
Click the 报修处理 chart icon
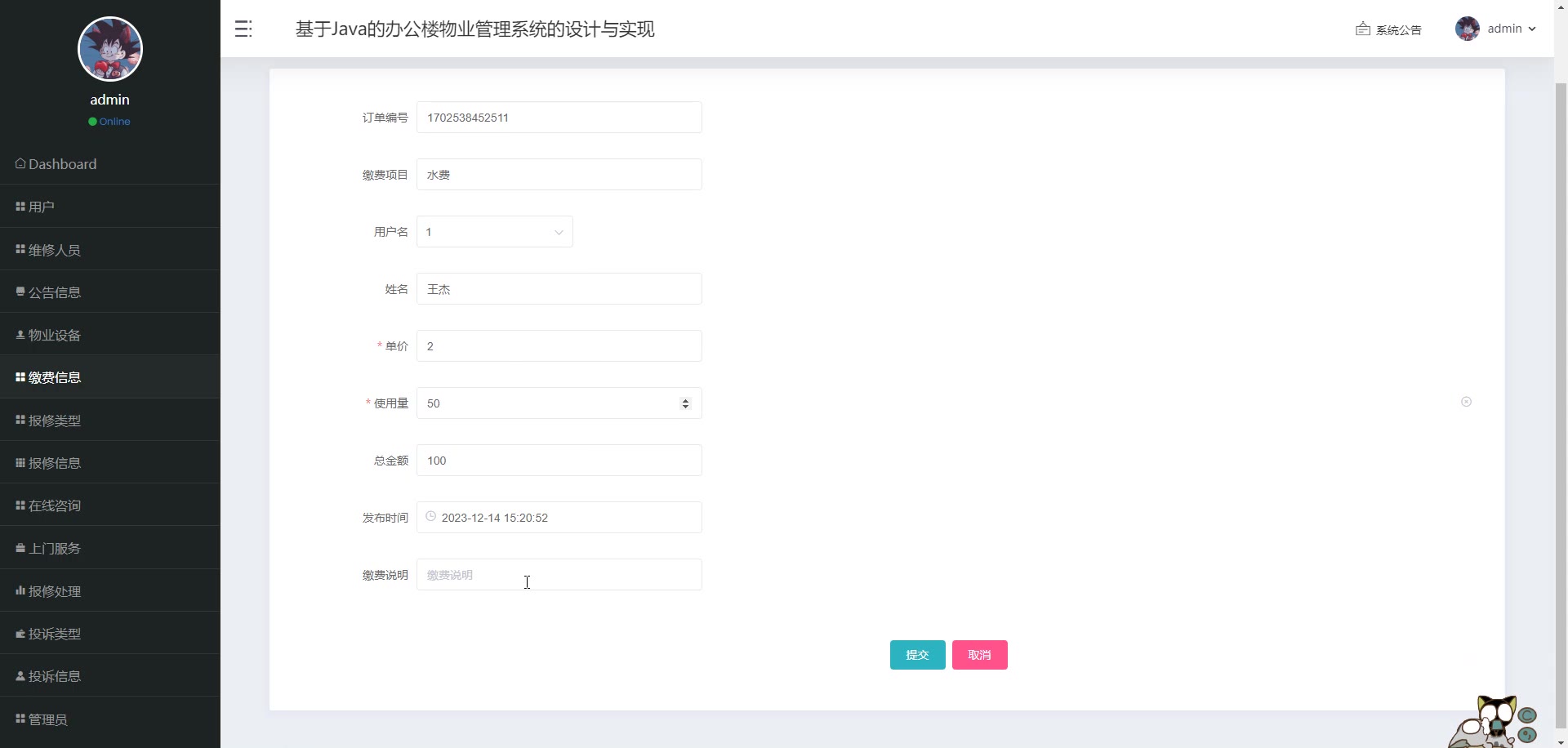20,590
